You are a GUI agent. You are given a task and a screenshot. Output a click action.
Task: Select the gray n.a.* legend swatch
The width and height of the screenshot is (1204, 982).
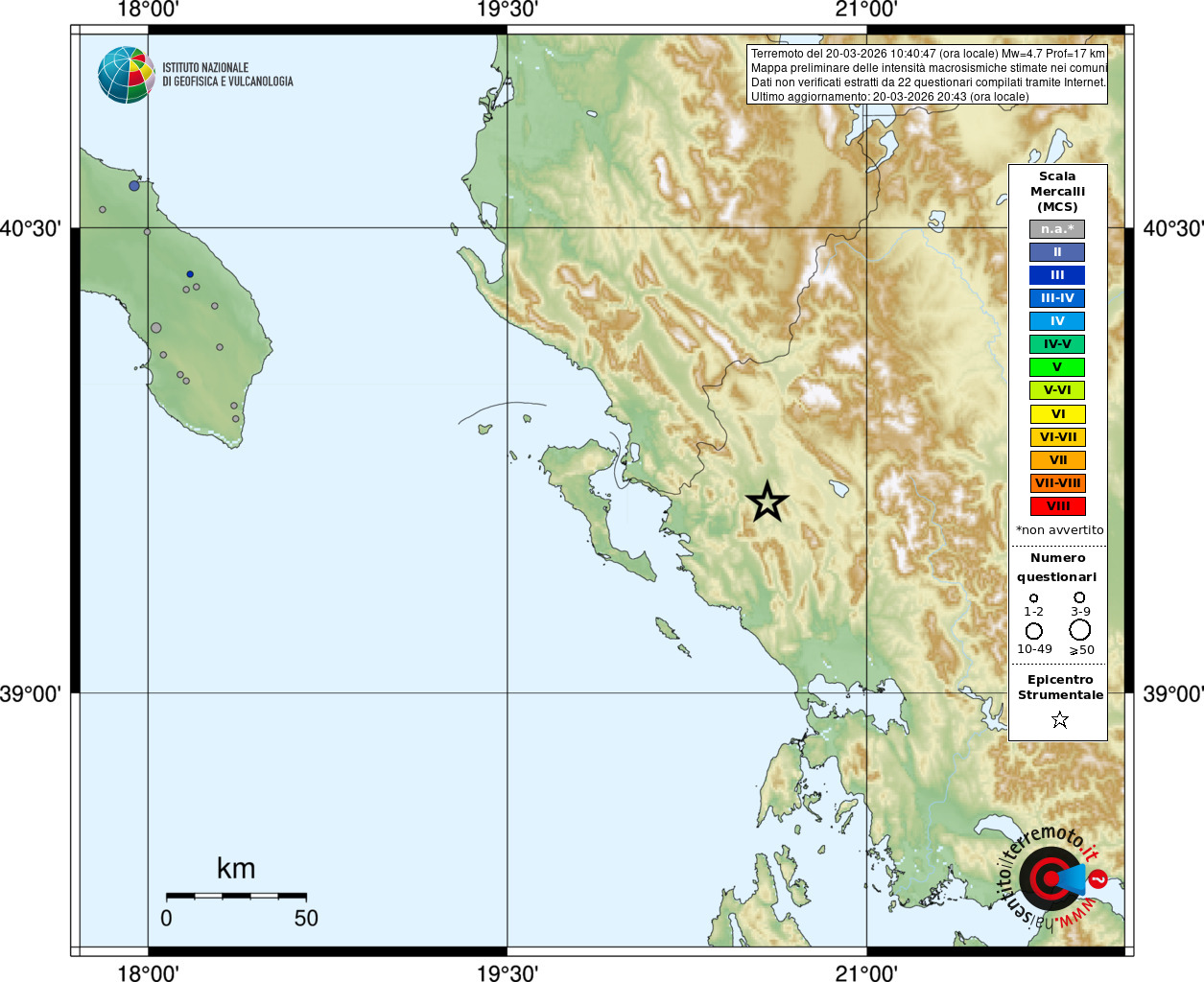coord(1057,229)
